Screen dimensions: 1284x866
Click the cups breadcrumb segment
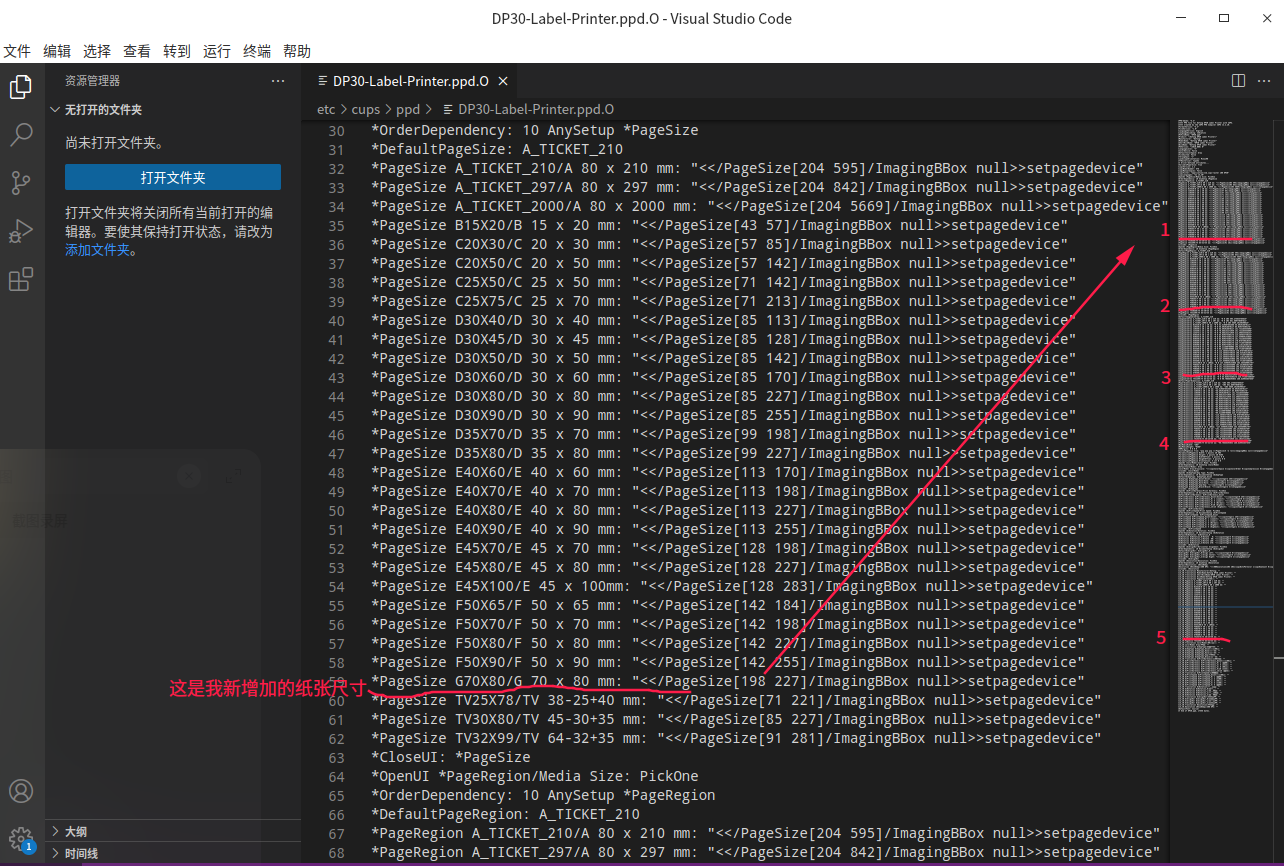[366, 109]
